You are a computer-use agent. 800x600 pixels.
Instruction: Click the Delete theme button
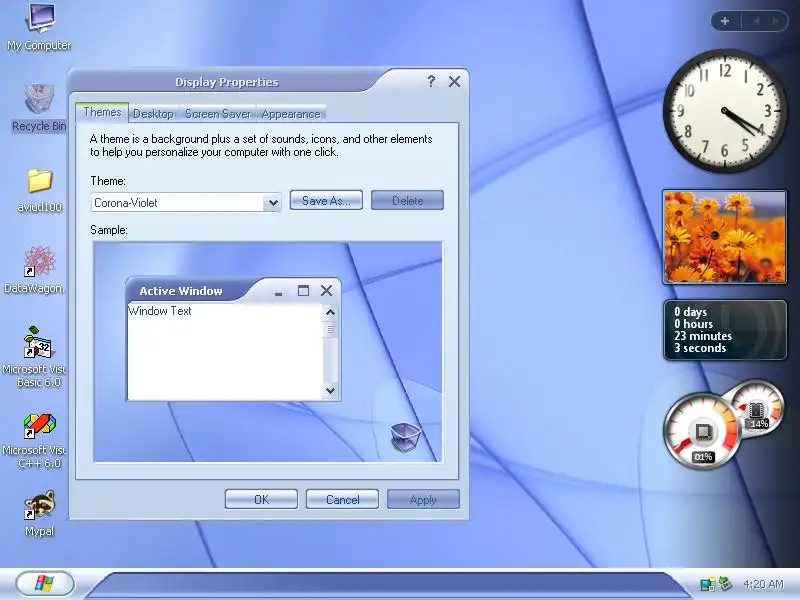point(407,201)
